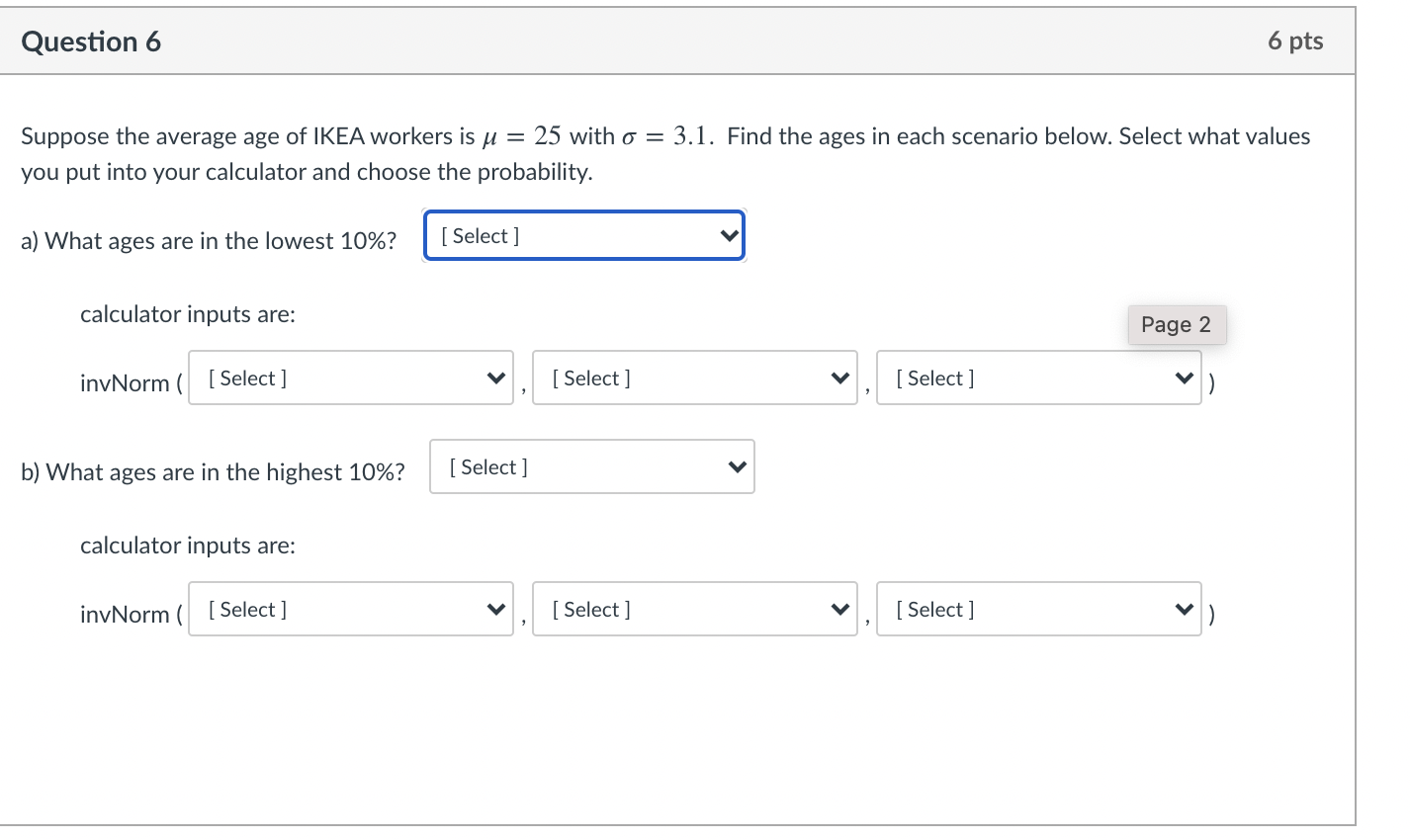This screenshot has width=1410, height=840.
Task: Click the Page 2 label
Action: [1176, 325]
